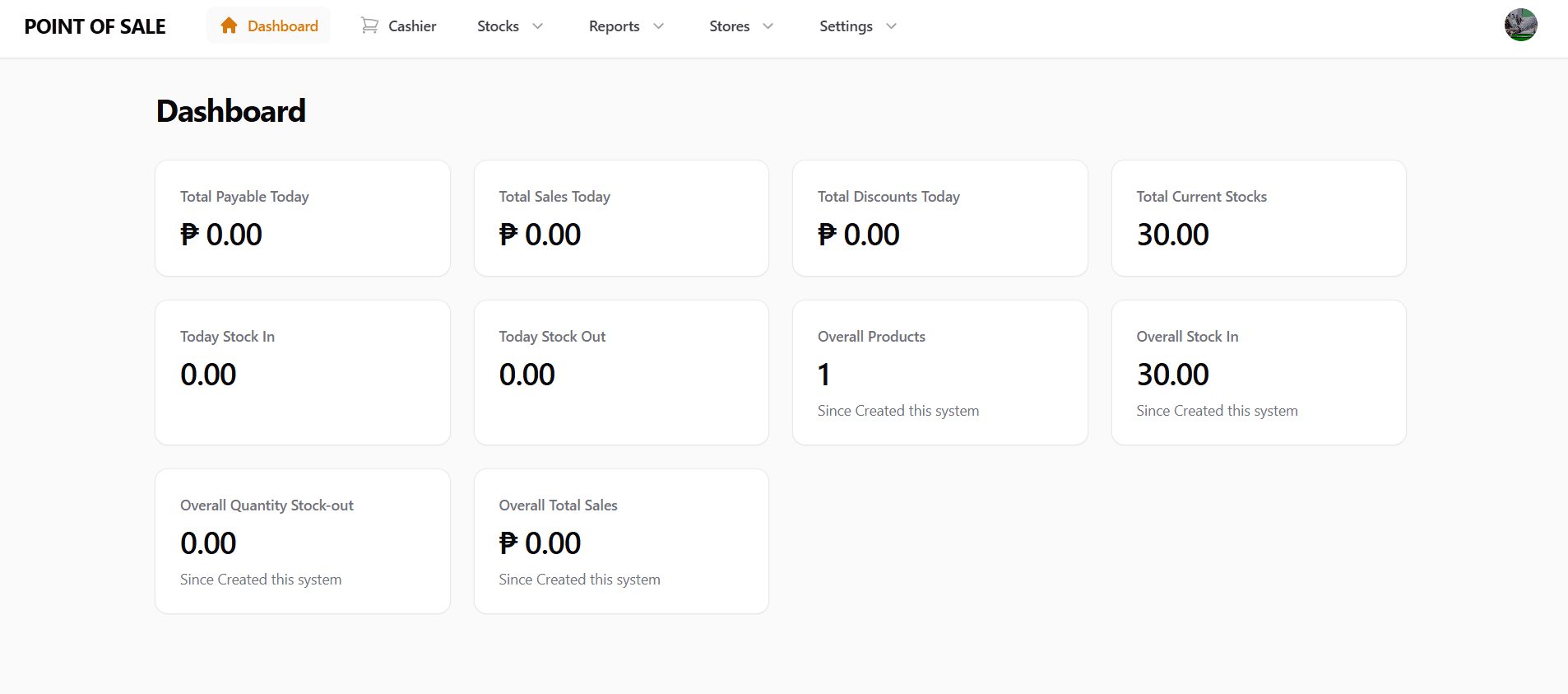
Task: Click the Total Payable Today peso amount
Action: tap(221, 235)
